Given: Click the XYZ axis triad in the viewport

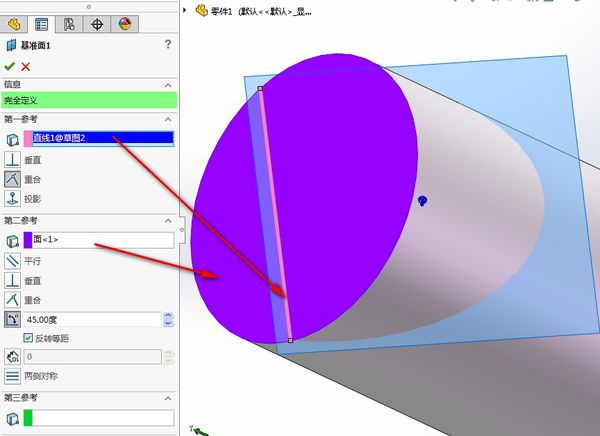Looking at the screenshot, I should (x=199, y=431).
